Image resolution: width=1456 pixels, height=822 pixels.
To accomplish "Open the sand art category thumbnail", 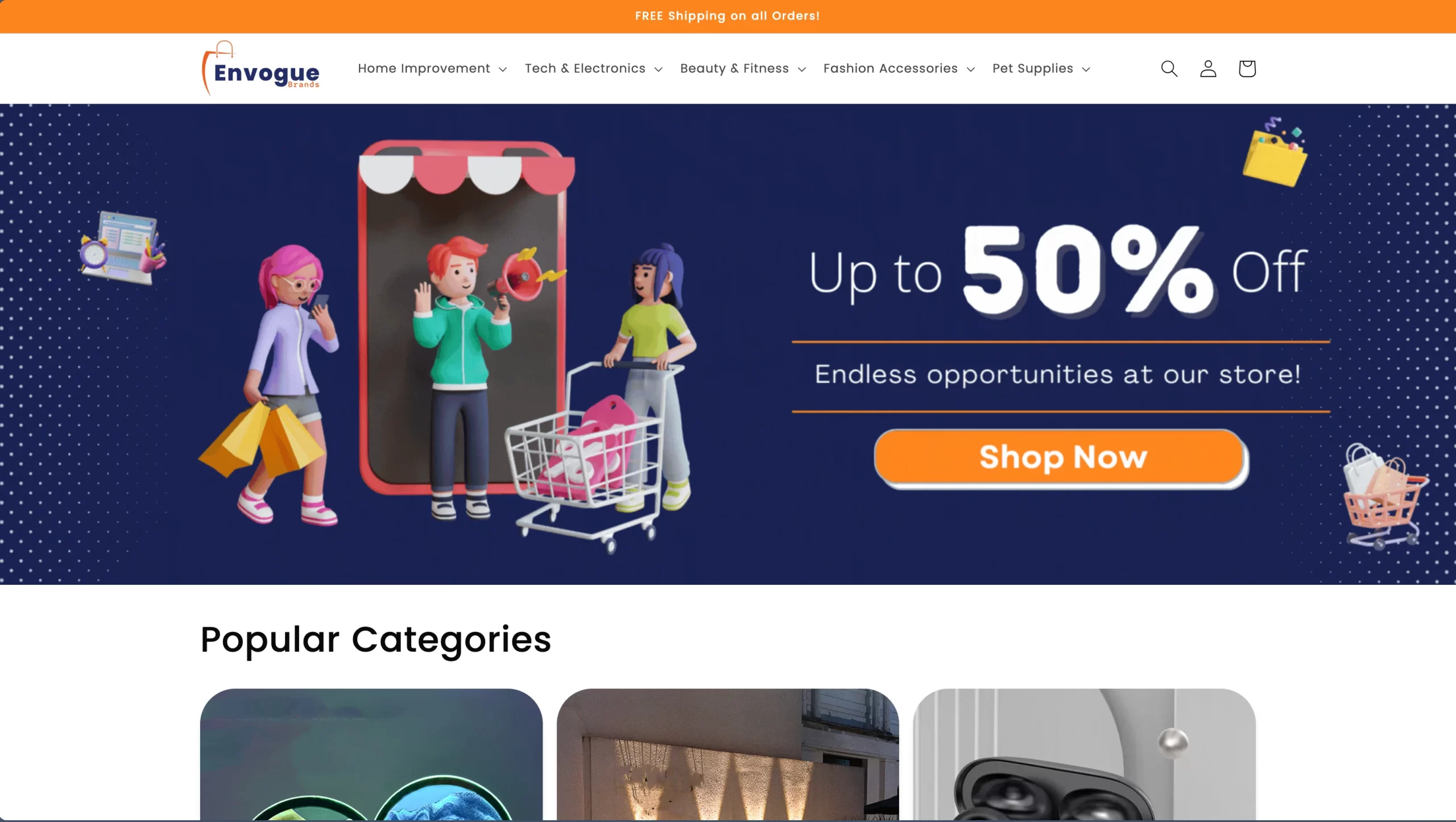I will [x=371, y=754].
